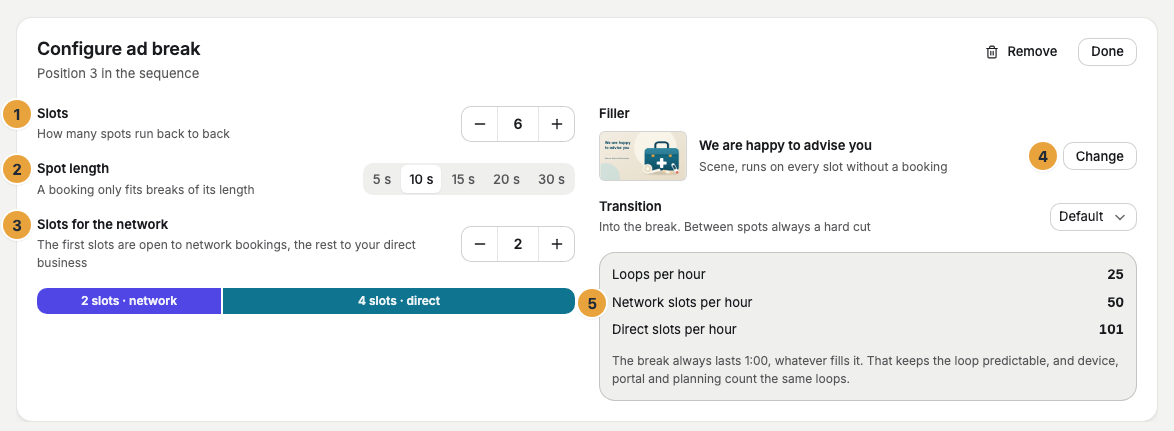The image size is (1174, 431).
Task: Choose the 15 s spot length
Action: tap(463, 180)
